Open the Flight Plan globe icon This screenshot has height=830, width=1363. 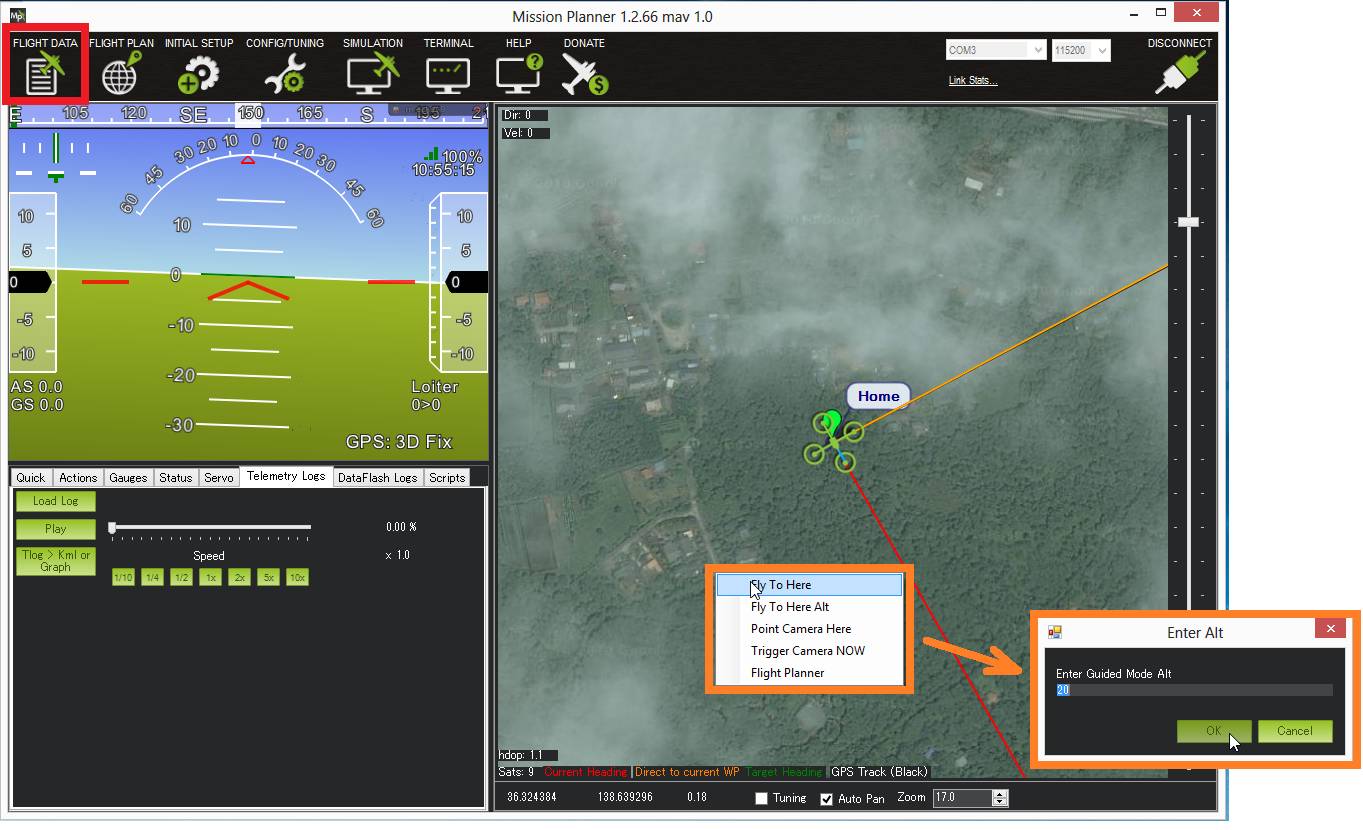click(121, 73)
